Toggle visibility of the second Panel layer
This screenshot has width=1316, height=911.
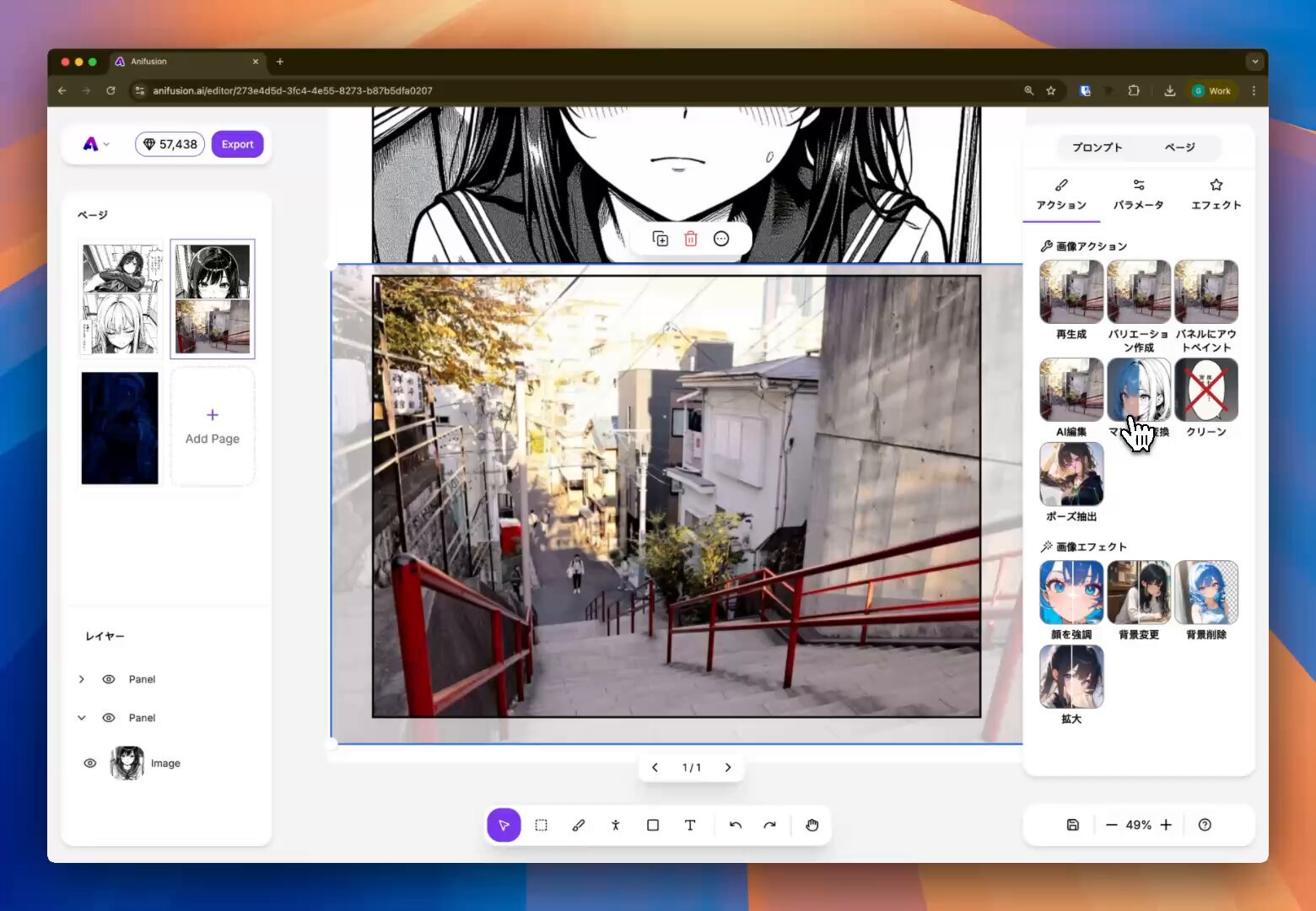click(x=109, y=718)
